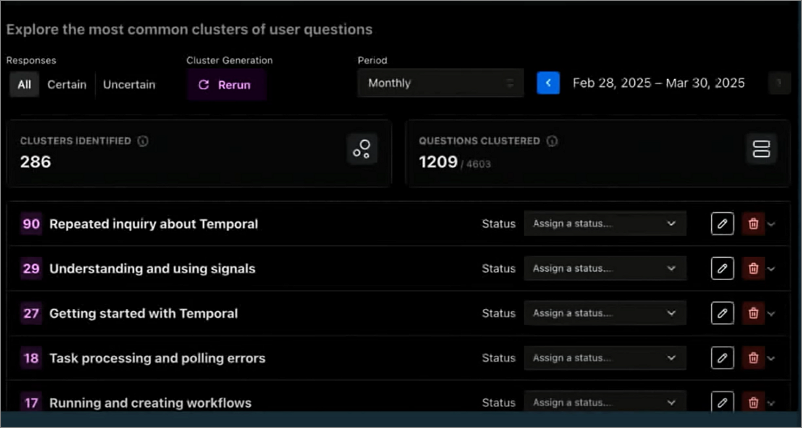The width and height of the screenshot is (802, 428).
Task: Click the 27 count badge
Action: 31,313
